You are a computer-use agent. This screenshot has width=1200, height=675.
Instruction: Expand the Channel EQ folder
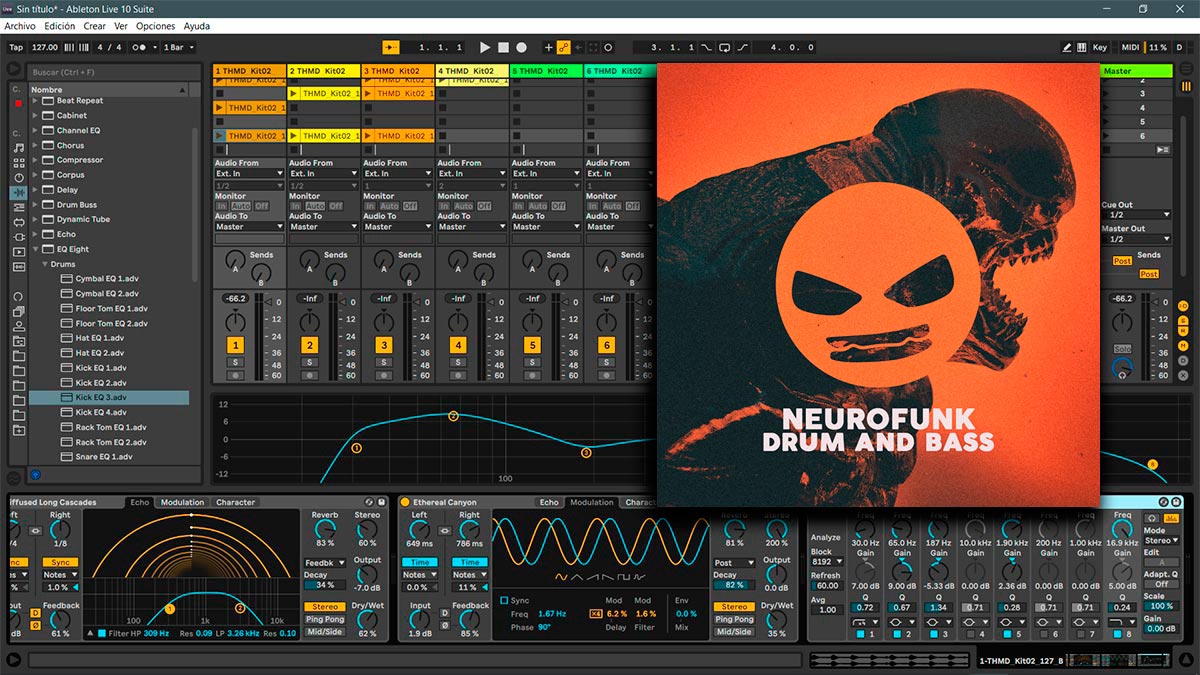[x=36, y=130]
